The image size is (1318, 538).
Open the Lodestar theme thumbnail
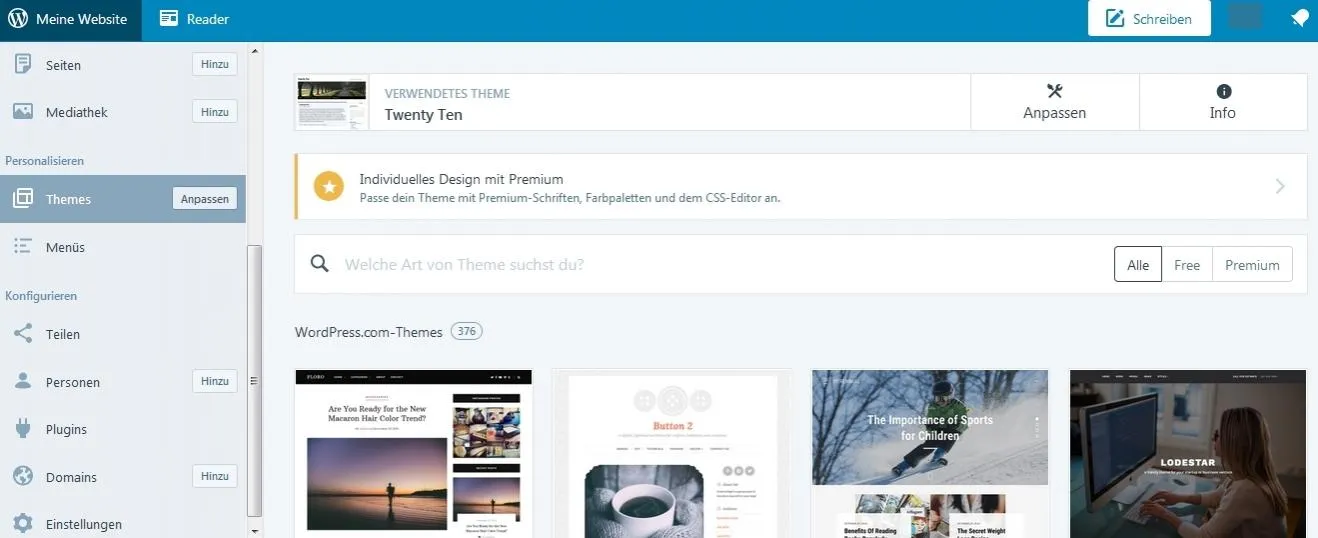1188,454
